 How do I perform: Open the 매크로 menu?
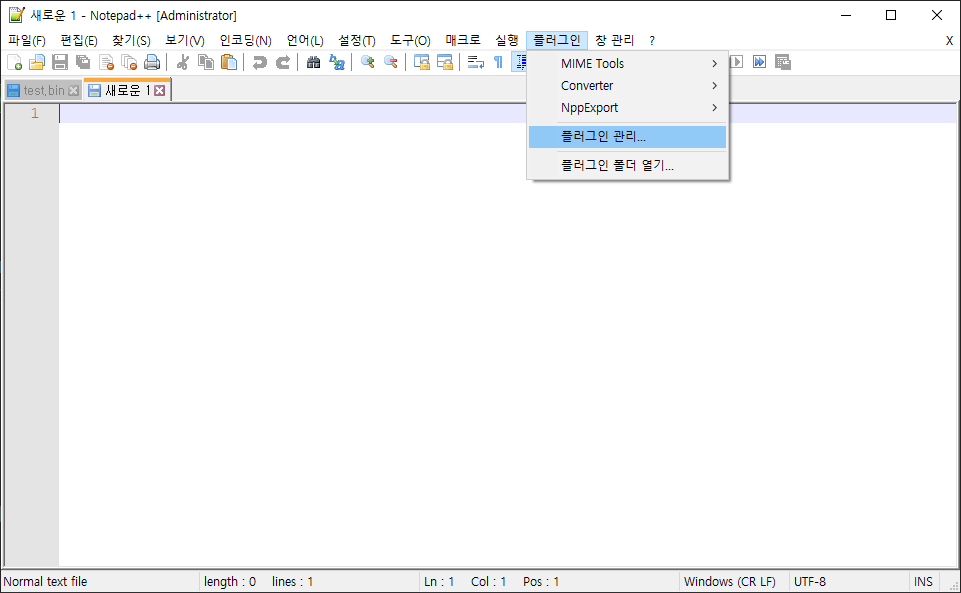[x=463, y=40]
